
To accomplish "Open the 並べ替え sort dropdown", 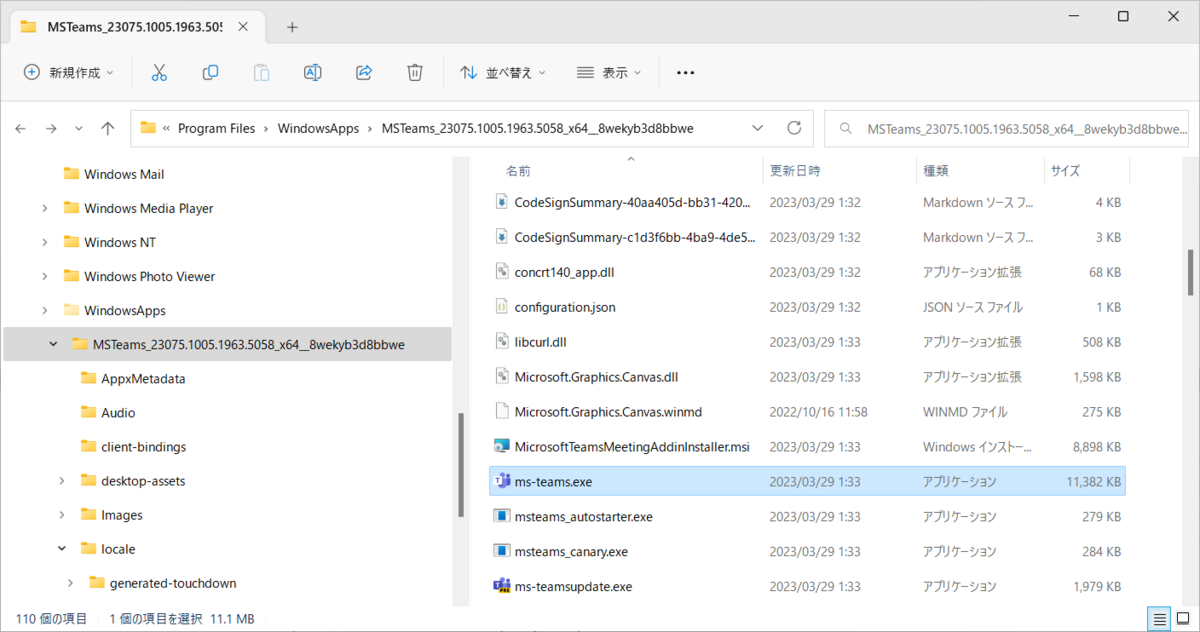I will pyautogui.click(x=503, y=72).
